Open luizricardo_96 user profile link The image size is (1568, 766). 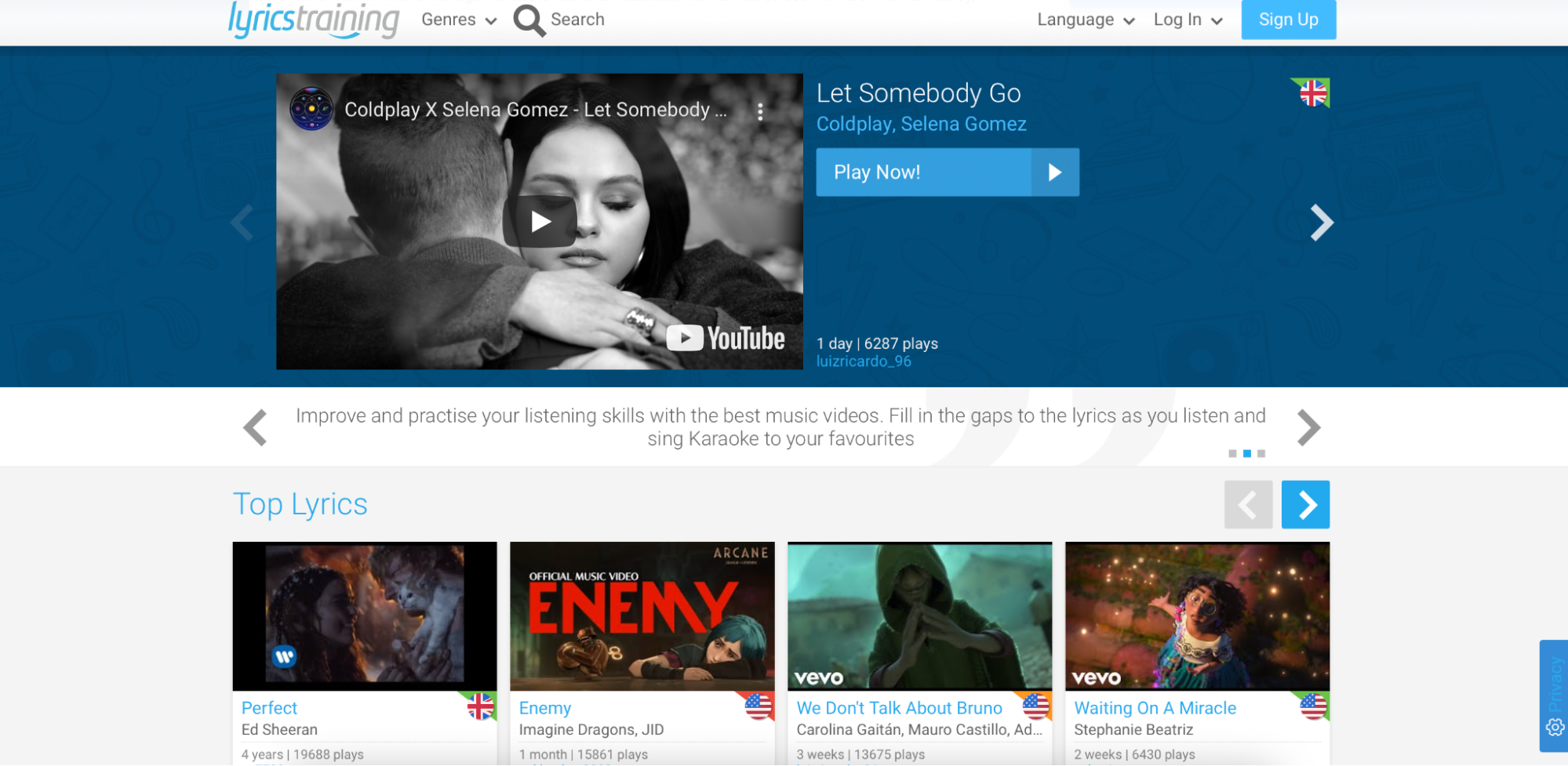pos(864,361)
